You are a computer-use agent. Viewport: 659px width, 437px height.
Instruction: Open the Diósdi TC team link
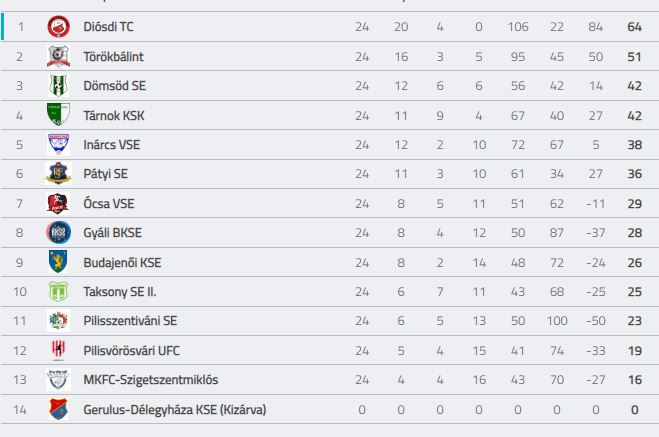(x=108, y=27)
